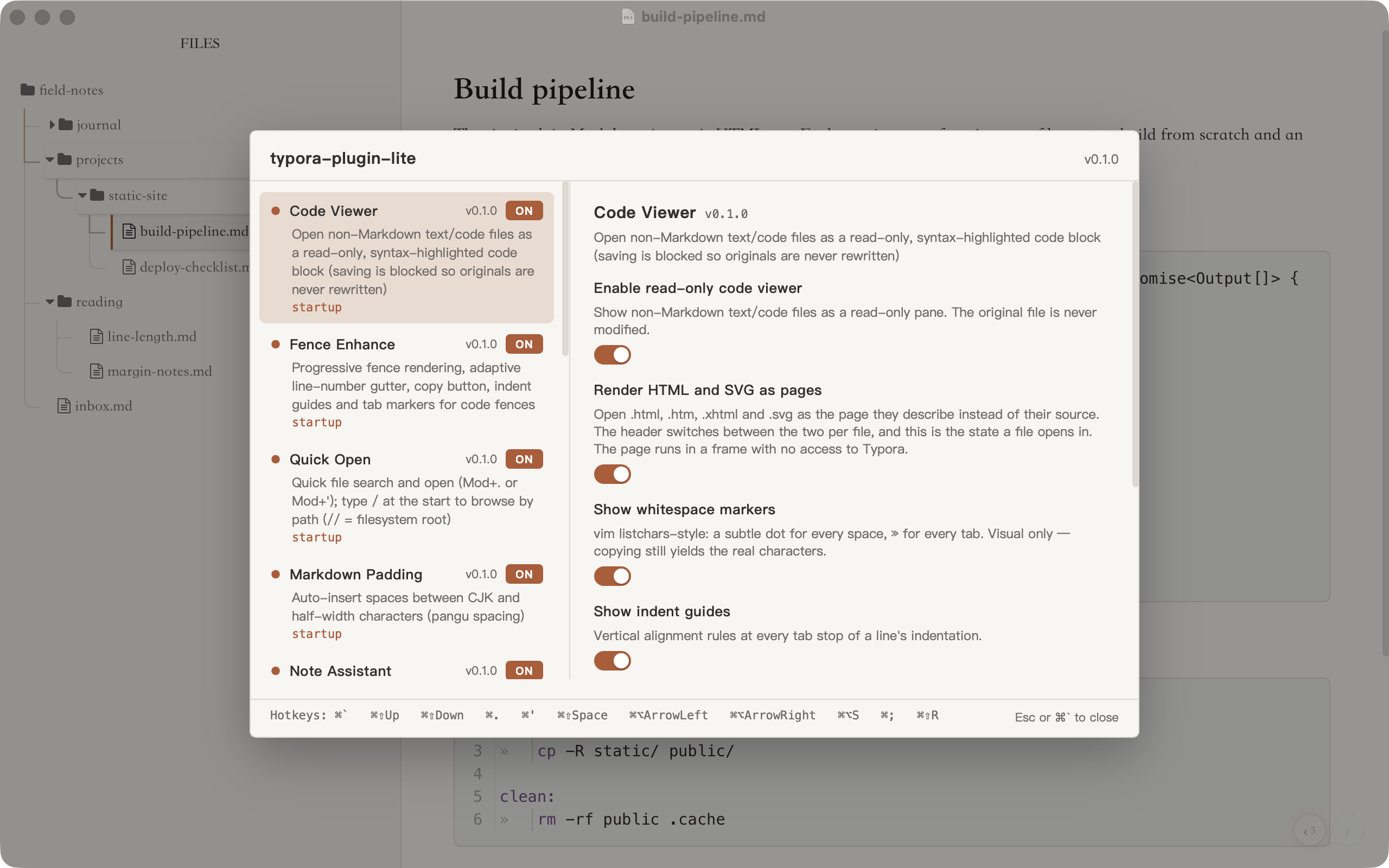Turn off Markdown Padding plugin ON badge
The image size is (1389, 868).
[524, 574]
